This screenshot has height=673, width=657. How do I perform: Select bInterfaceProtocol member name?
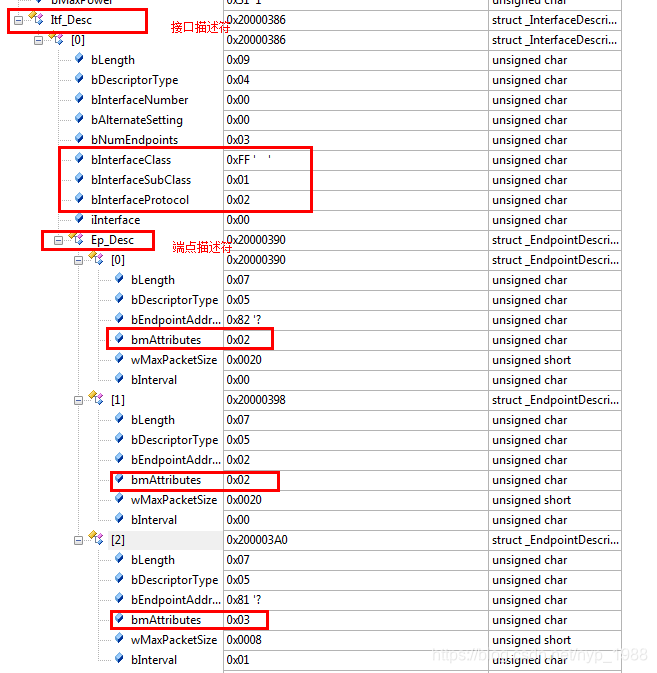pyautogui.click(x=140, y=200)
